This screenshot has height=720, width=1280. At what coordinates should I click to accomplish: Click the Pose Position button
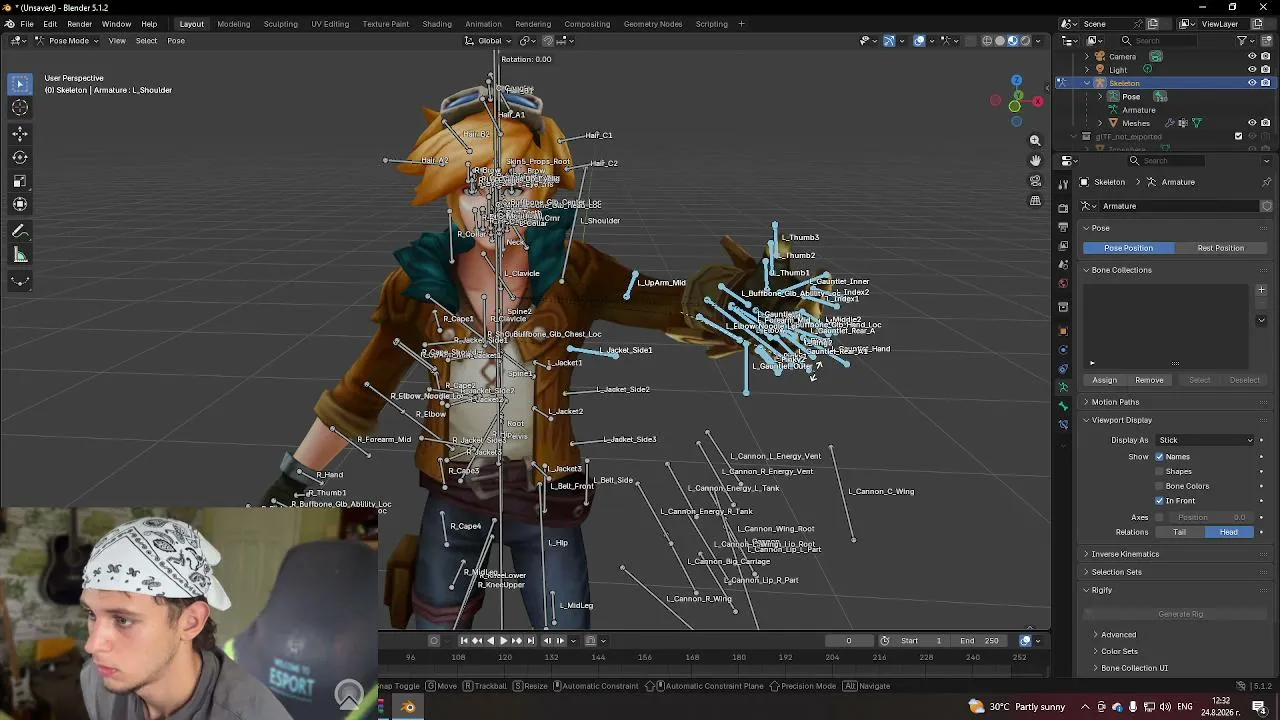[1128, 248]
